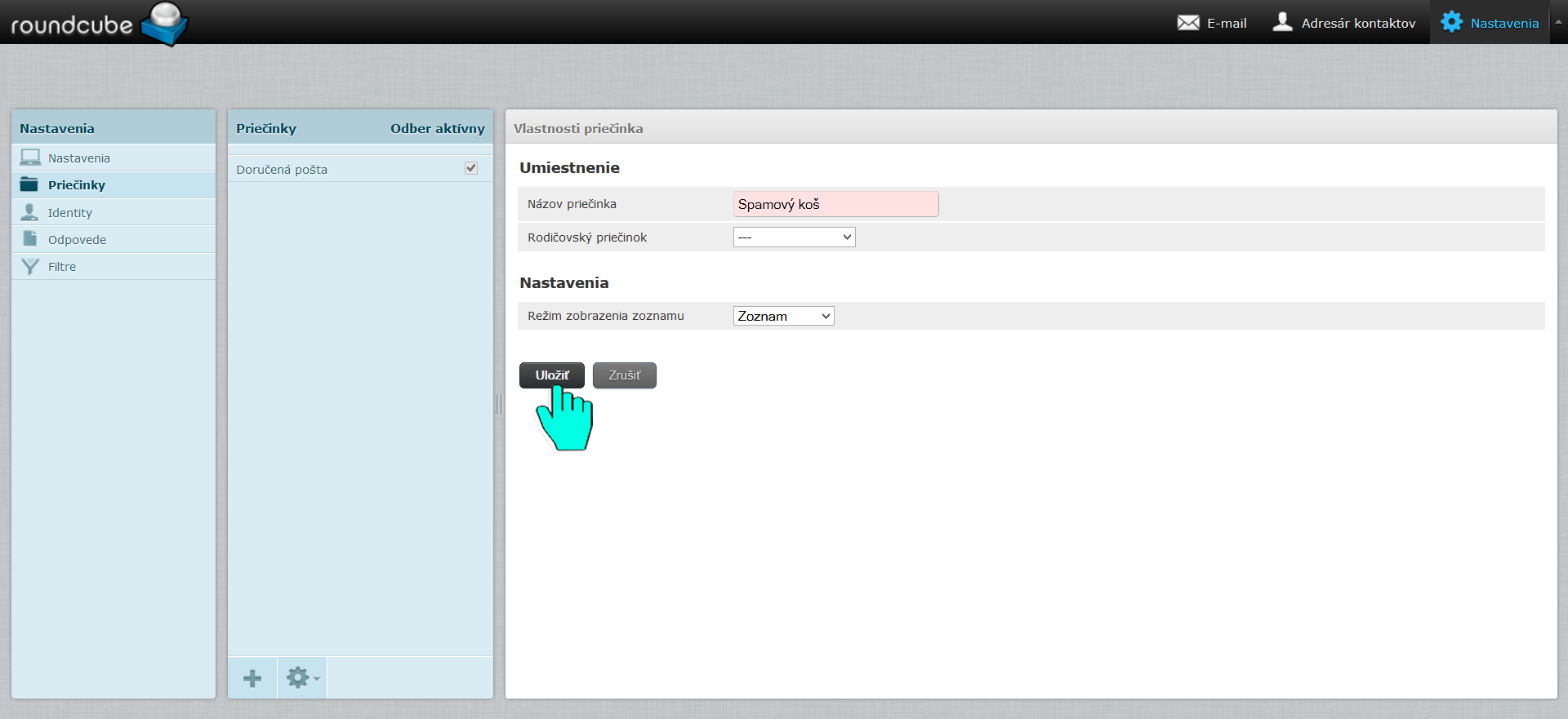
Task: Open the Režim zobrazenia zoznamu dropdown
Action: pyautogui.click(x=783, y=317)
